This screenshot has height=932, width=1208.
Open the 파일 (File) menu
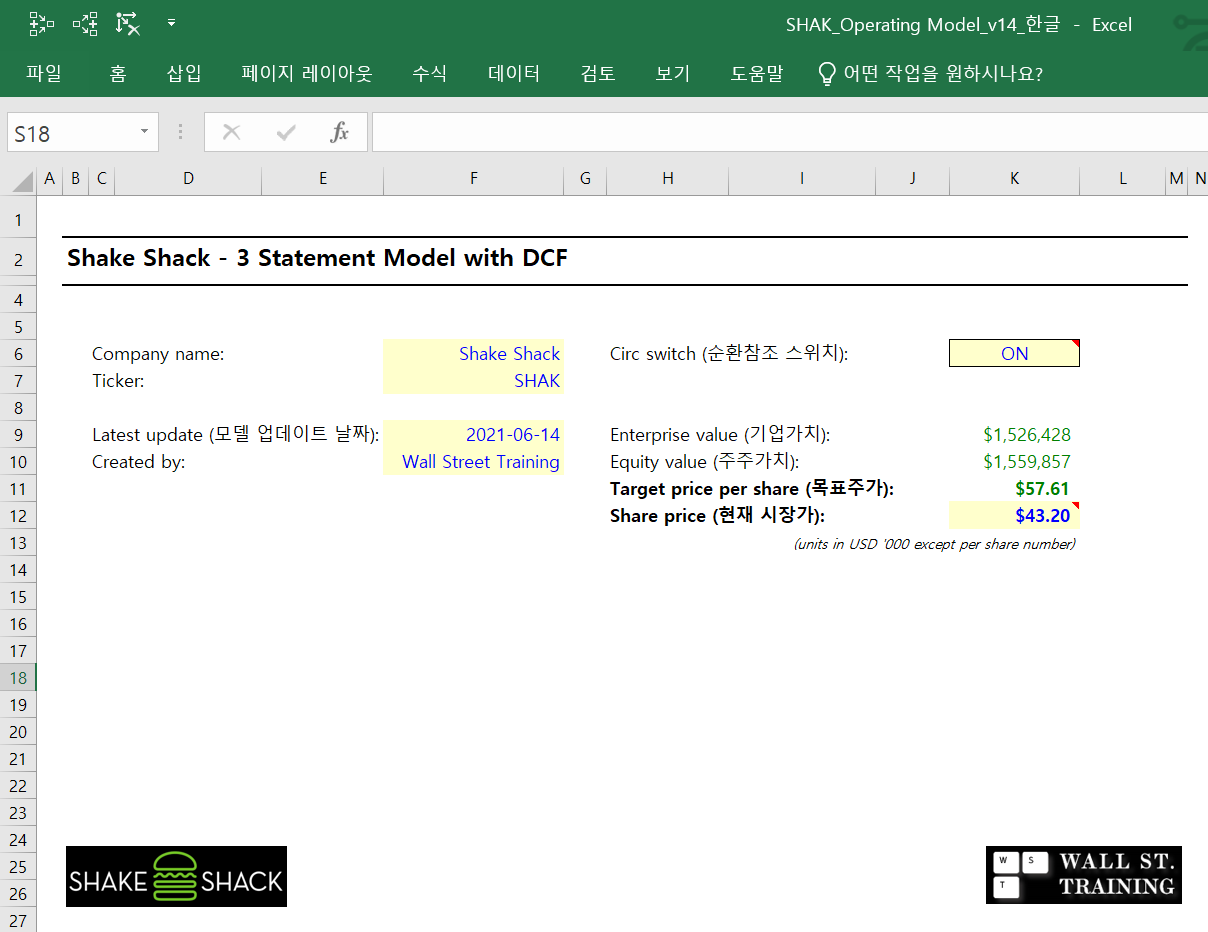(x=44, y=73)
